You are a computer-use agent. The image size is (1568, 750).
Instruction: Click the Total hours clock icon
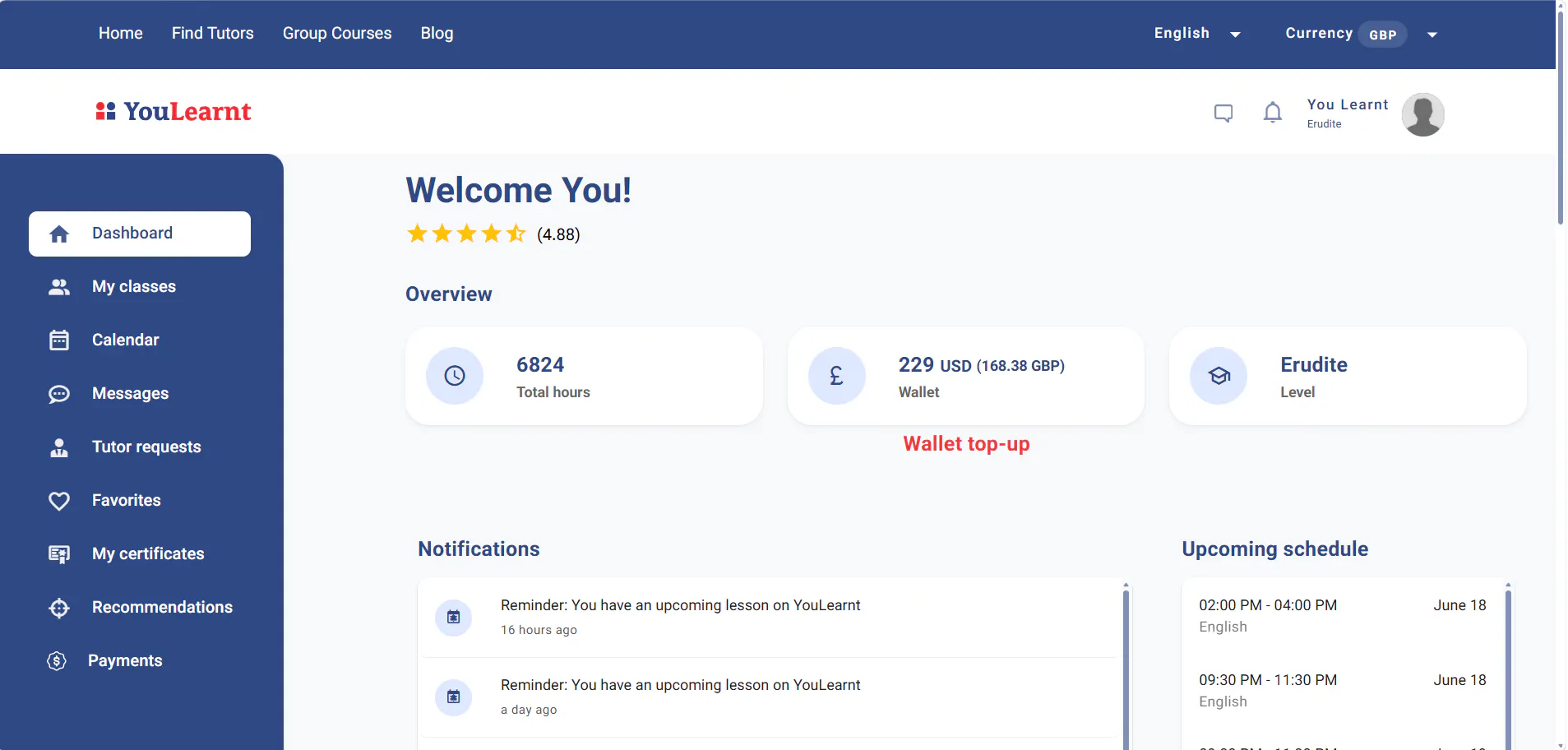[455, 376]
